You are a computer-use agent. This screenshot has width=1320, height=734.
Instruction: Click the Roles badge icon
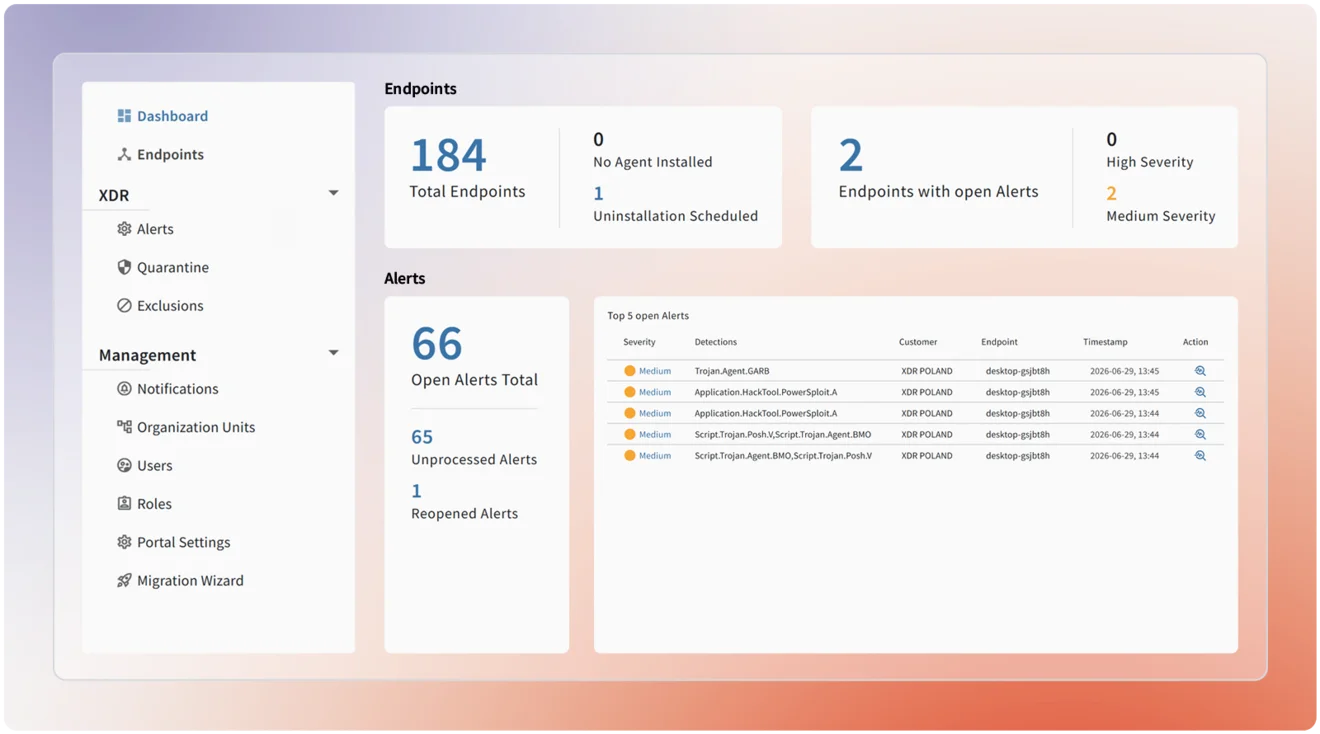(124, 504)
